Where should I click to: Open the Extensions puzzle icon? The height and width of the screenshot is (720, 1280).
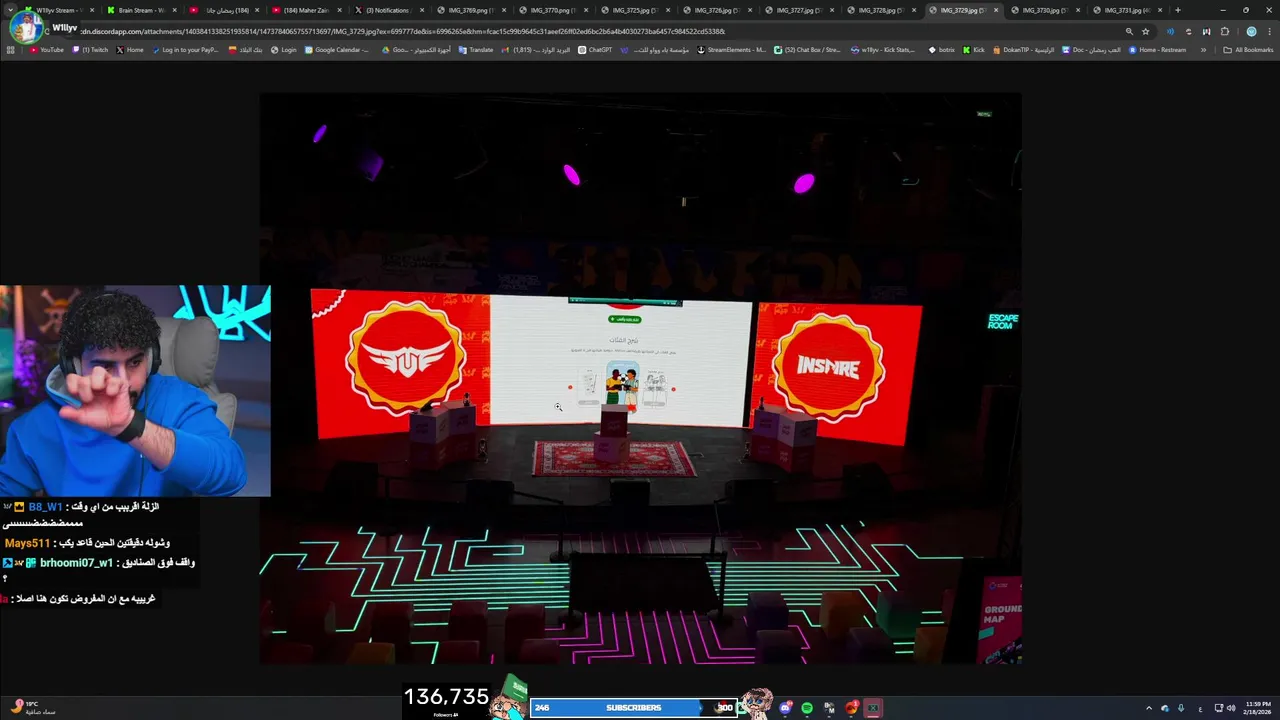click(x=1225, y=31)
